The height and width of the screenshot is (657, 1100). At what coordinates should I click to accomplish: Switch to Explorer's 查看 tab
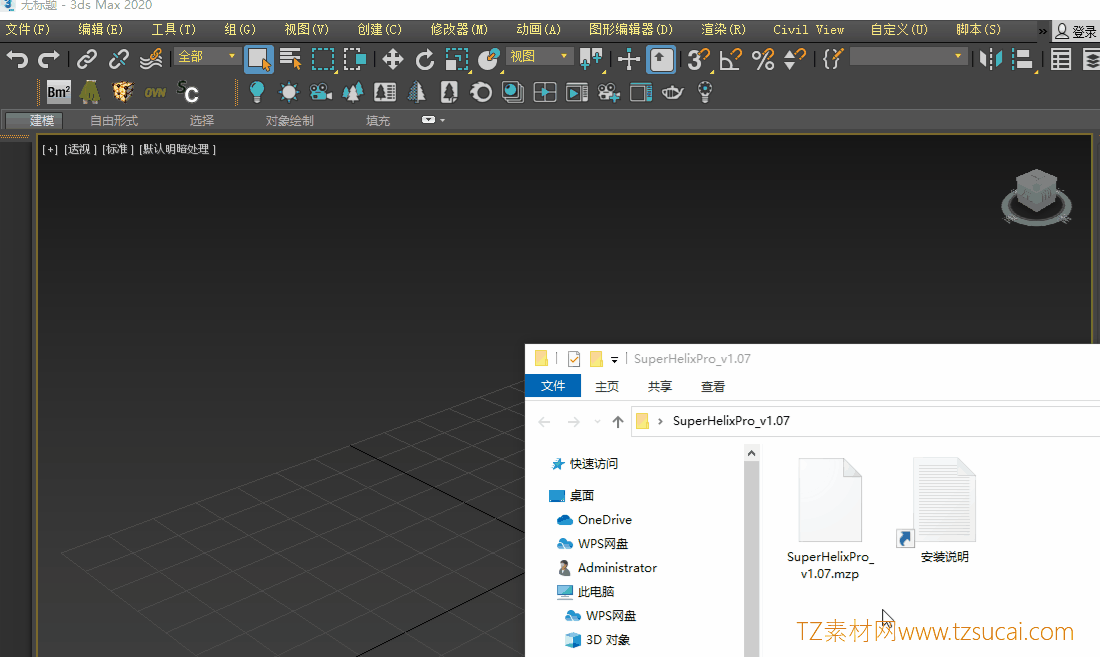tap(713, 386)
